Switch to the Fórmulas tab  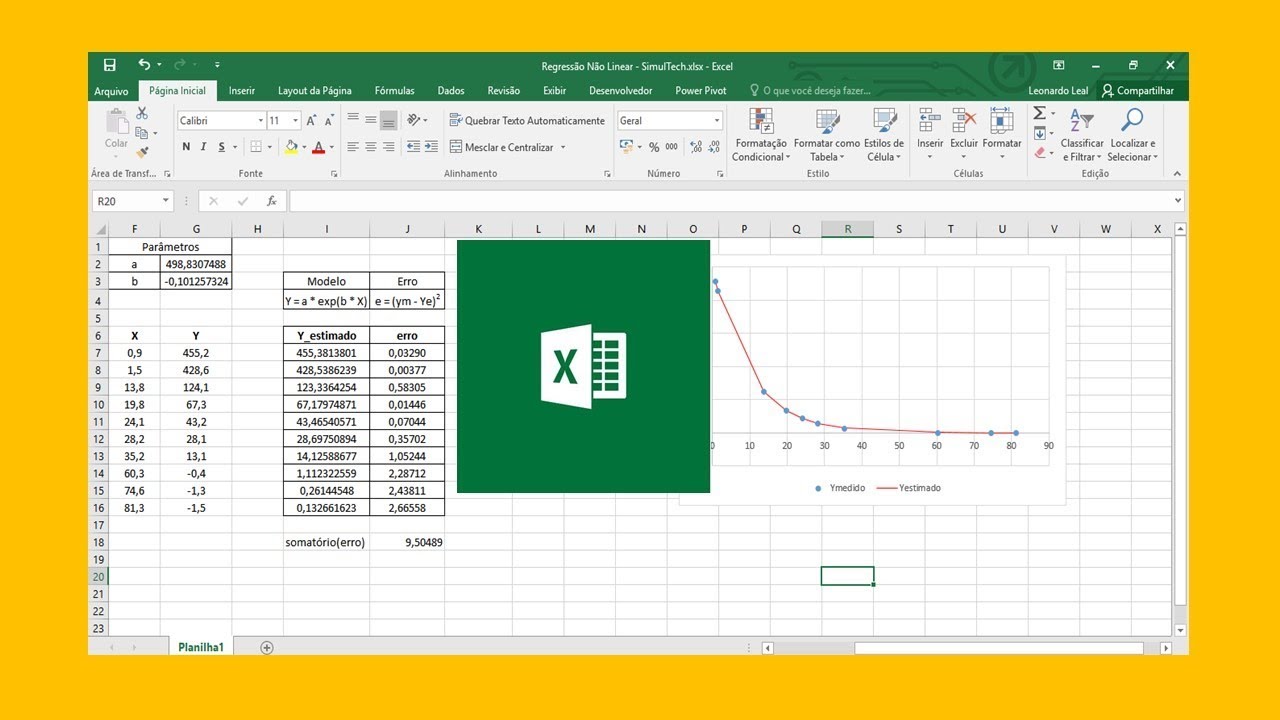pos(394,91)
